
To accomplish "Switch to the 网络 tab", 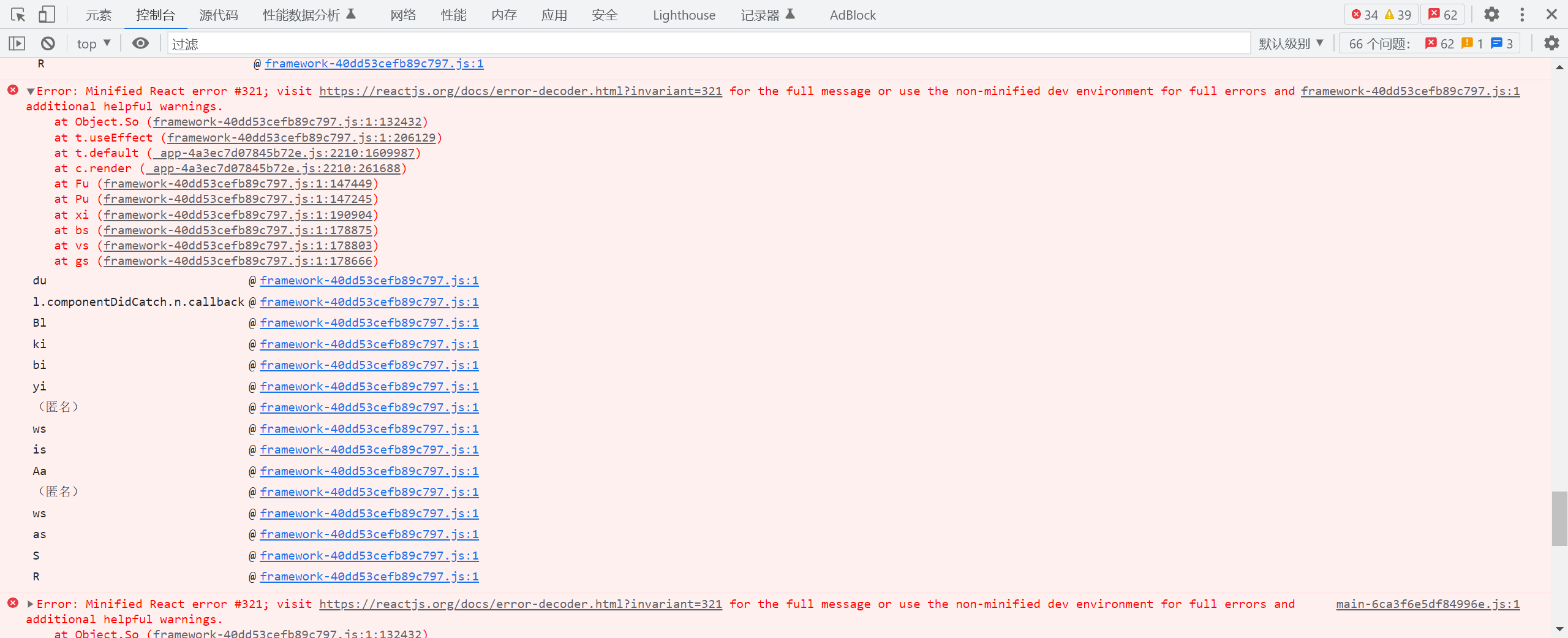I will pyautogui.click(x=403, y=15).
